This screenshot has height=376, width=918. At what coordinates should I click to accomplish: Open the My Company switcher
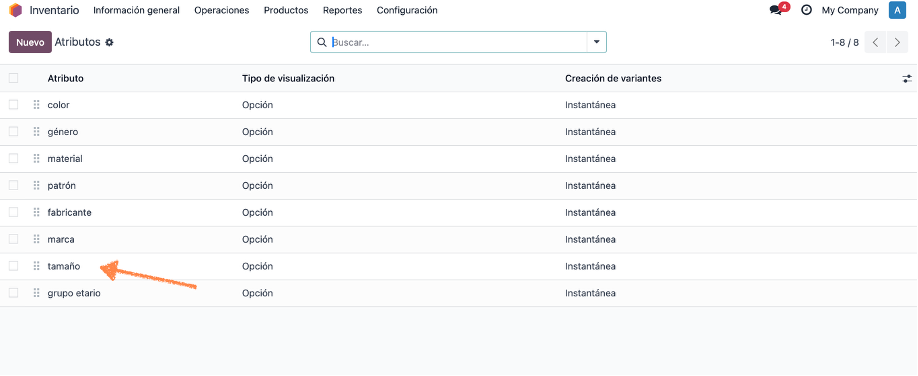(850, 10)
